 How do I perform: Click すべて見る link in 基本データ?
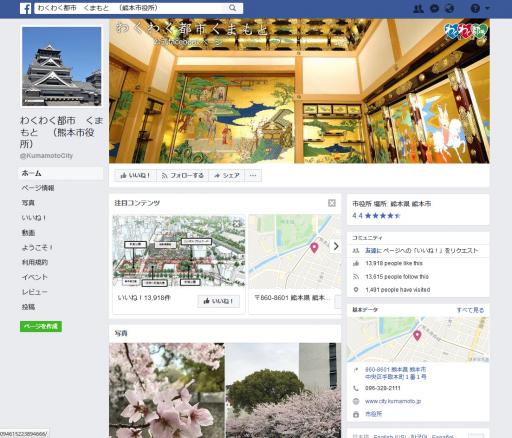pos(470,310)
